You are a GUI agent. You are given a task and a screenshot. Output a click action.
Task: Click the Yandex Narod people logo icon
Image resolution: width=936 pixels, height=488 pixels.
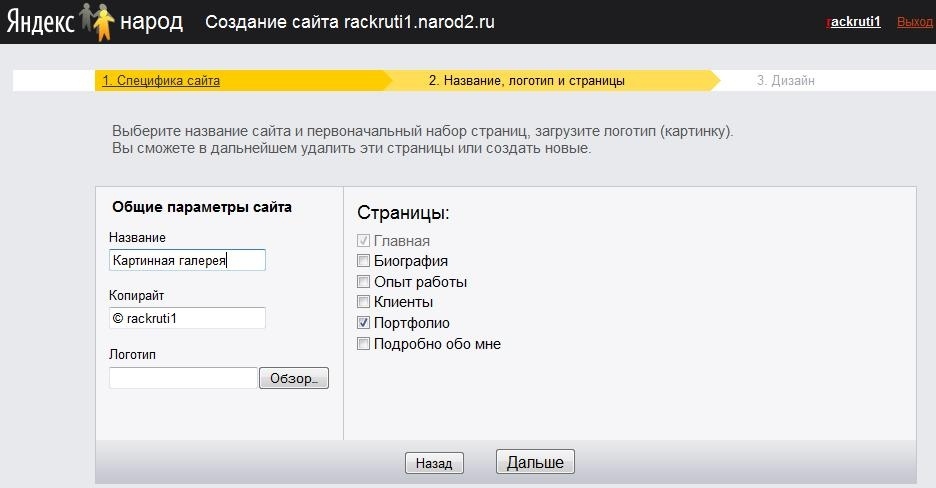97,21
